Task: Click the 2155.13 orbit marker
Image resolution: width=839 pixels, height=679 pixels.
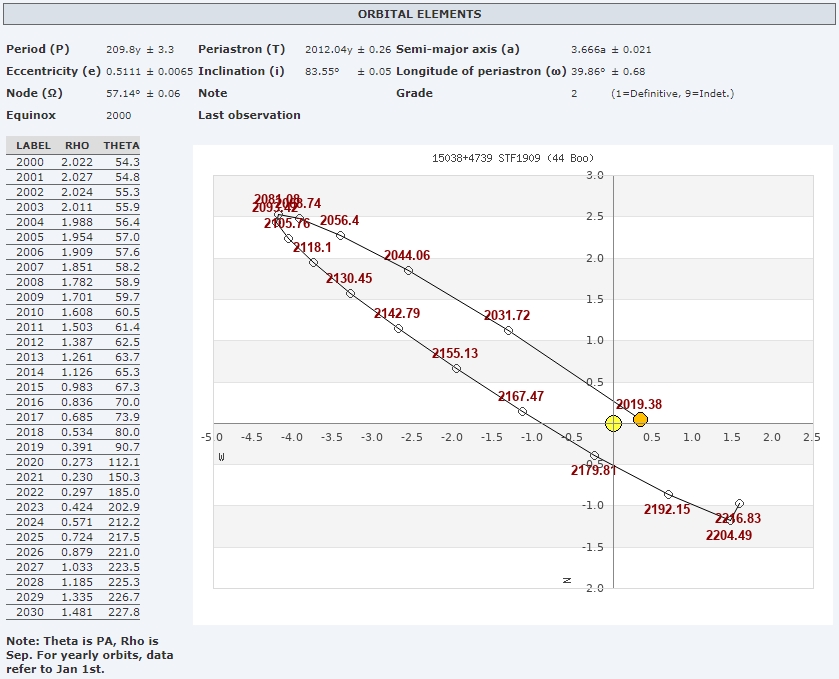Action: pos(457,369)
